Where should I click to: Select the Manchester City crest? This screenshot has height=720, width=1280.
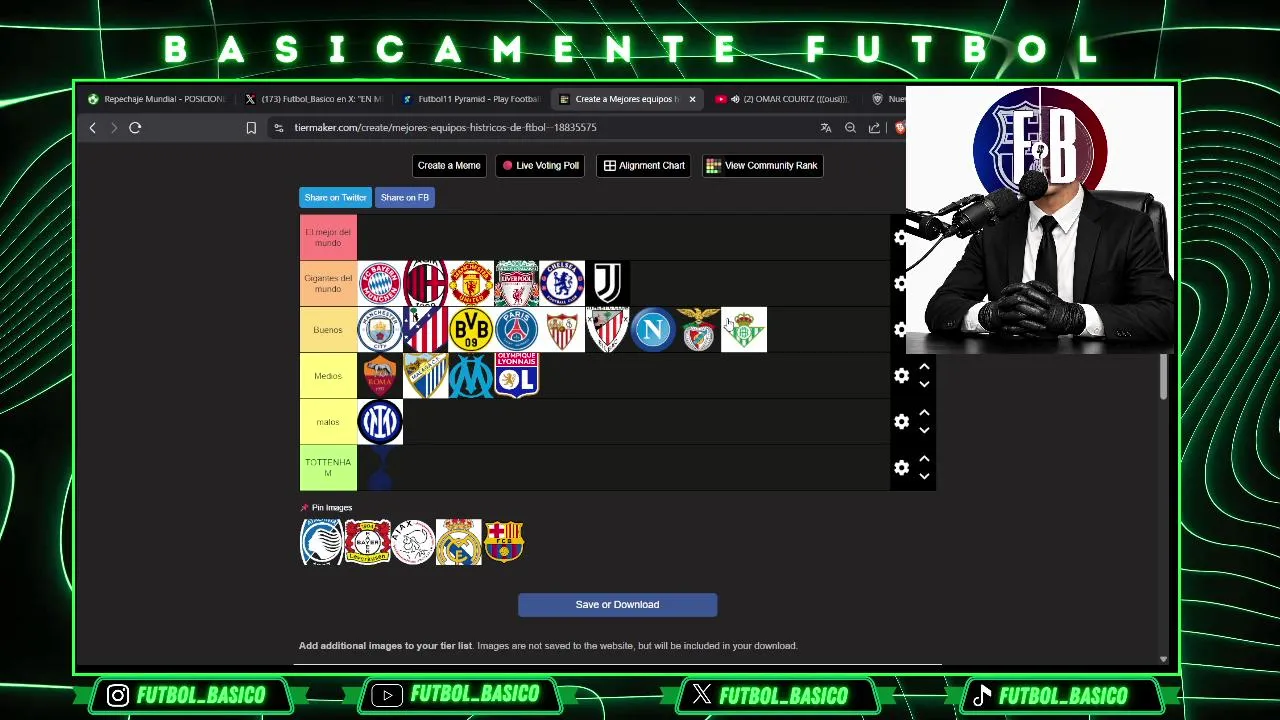point(380,330)
